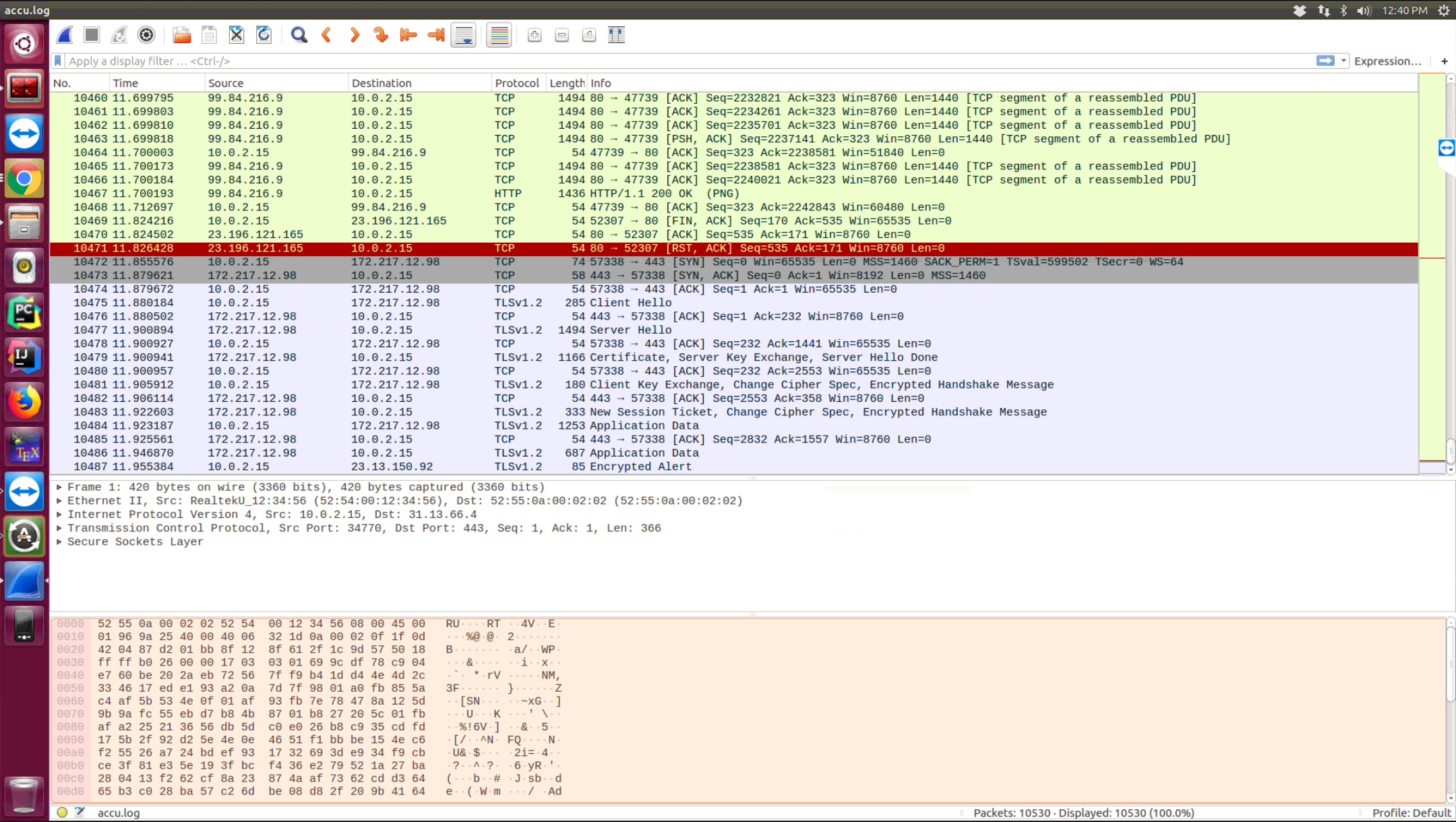Open the capture options gear icon
Viewport: 1456px width, 822px height.
tap(146, 34)
